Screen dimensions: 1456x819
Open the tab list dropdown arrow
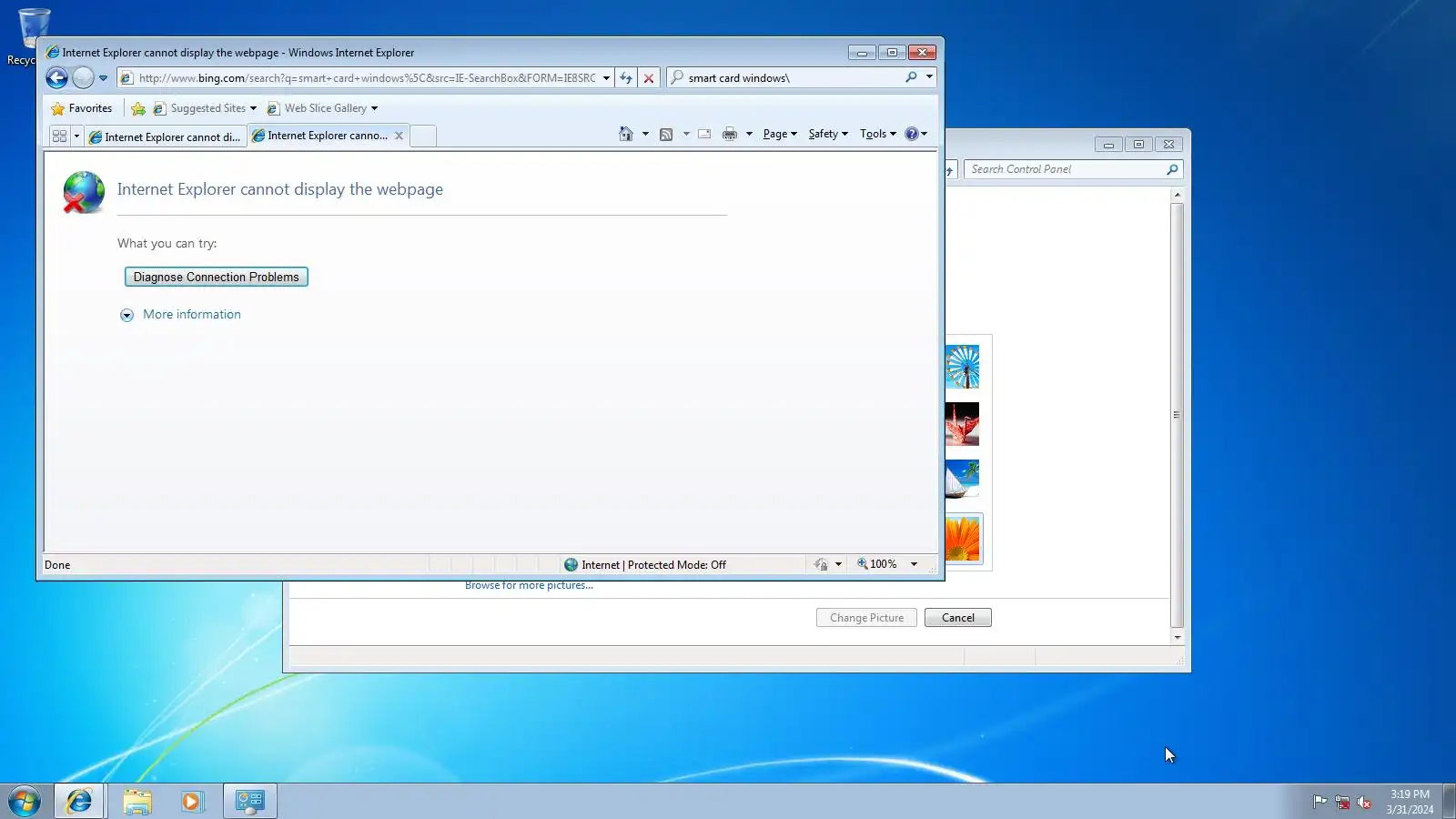coord(76,136)
